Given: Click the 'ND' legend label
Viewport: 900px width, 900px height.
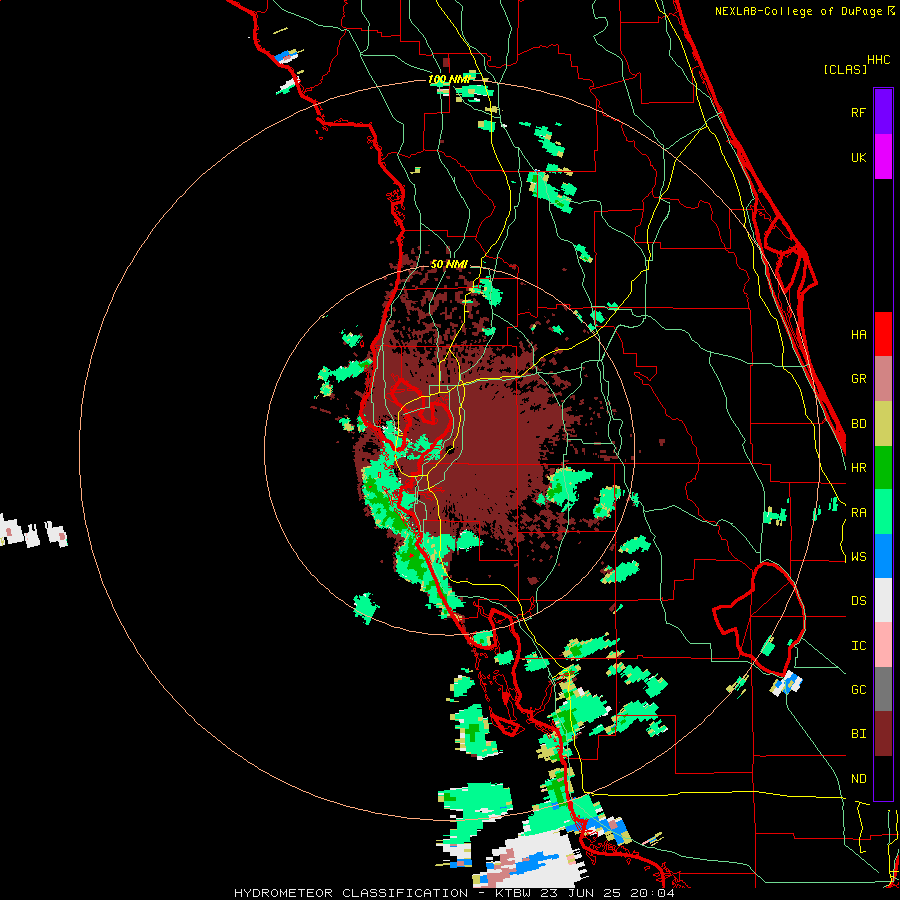Looking at the screenshot, I should (x=858, y=779).
